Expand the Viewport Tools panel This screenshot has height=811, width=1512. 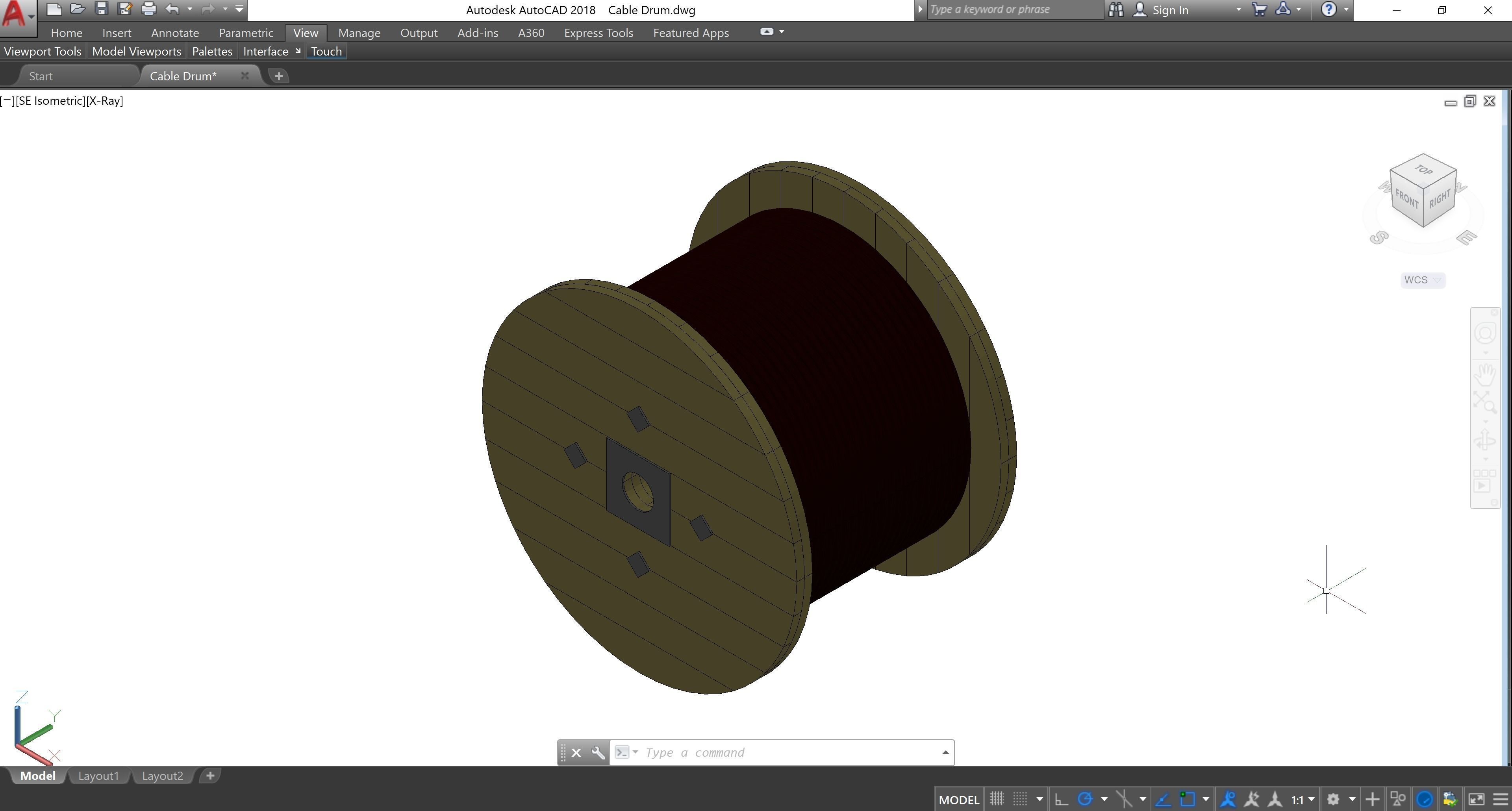pyautogui.click(x=43, y=52)
